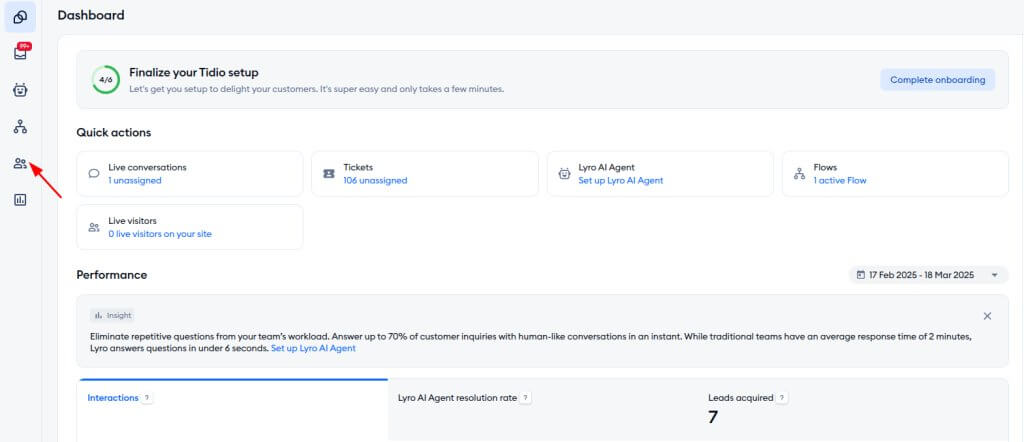Screen dimensions: 1024x442
Task: Click help icon beside Lyro resolution rate
Action: 525,398
